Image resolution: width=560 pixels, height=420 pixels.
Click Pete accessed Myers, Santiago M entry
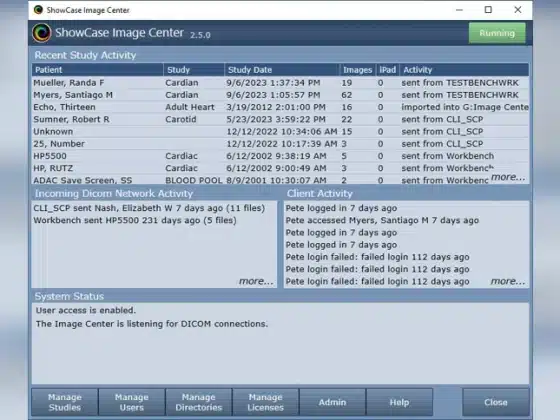pos(382,220)
